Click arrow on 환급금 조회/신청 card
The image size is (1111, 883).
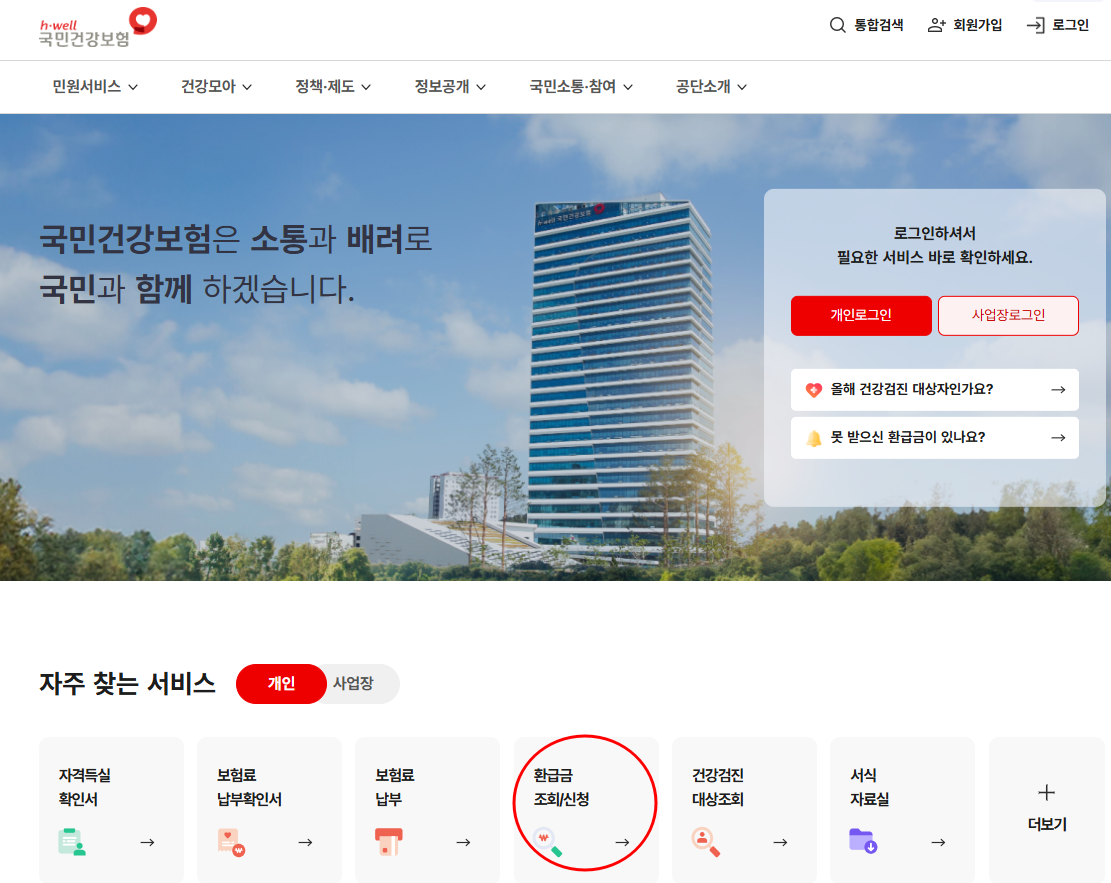click(622, 843)
